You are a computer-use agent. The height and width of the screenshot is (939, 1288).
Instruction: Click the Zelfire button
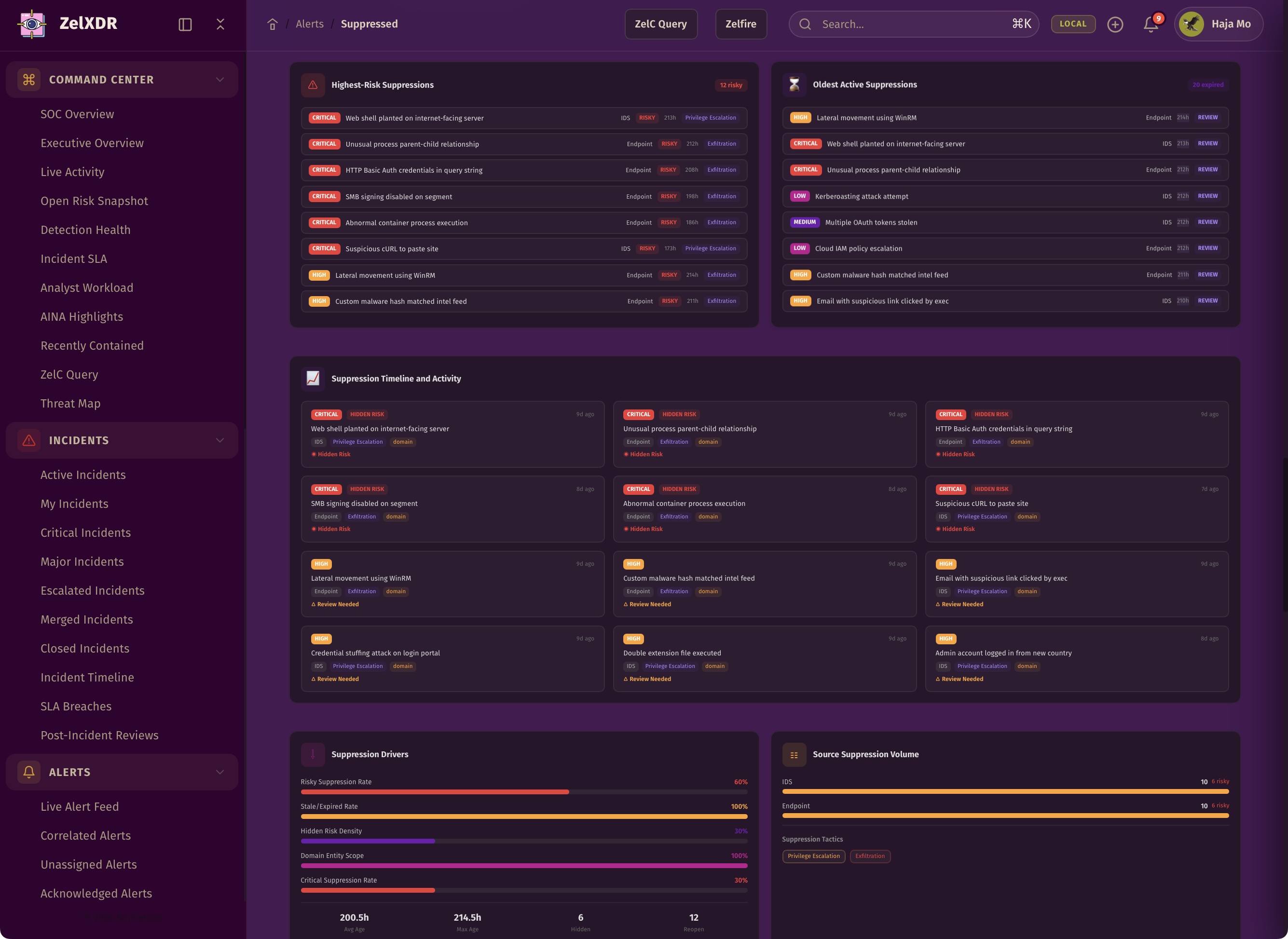pos(740,24)
